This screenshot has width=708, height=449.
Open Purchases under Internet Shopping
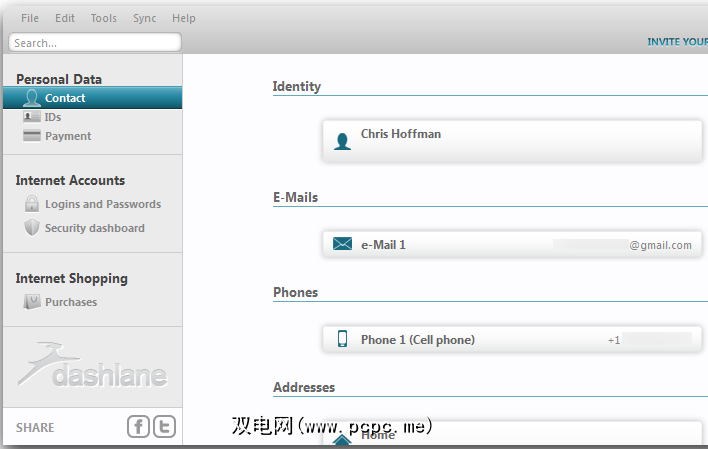click(x=71, y=302)
